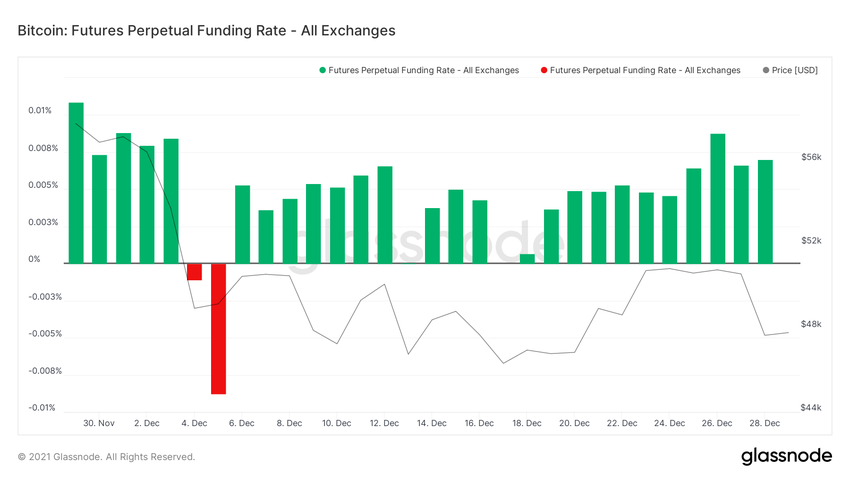Click the 28. Dec x-axis label
Viewport: 850px width, 478px height.
[764, 423]
